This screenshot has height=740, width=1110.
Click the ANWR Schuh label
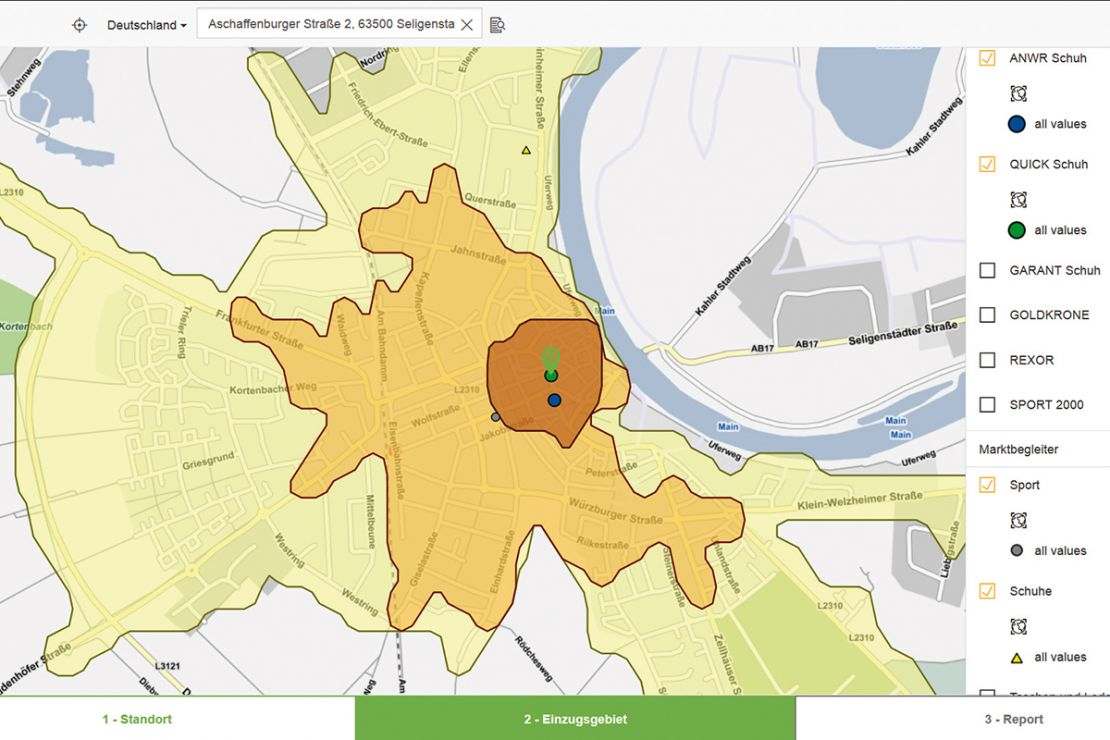click(1048, 58)
